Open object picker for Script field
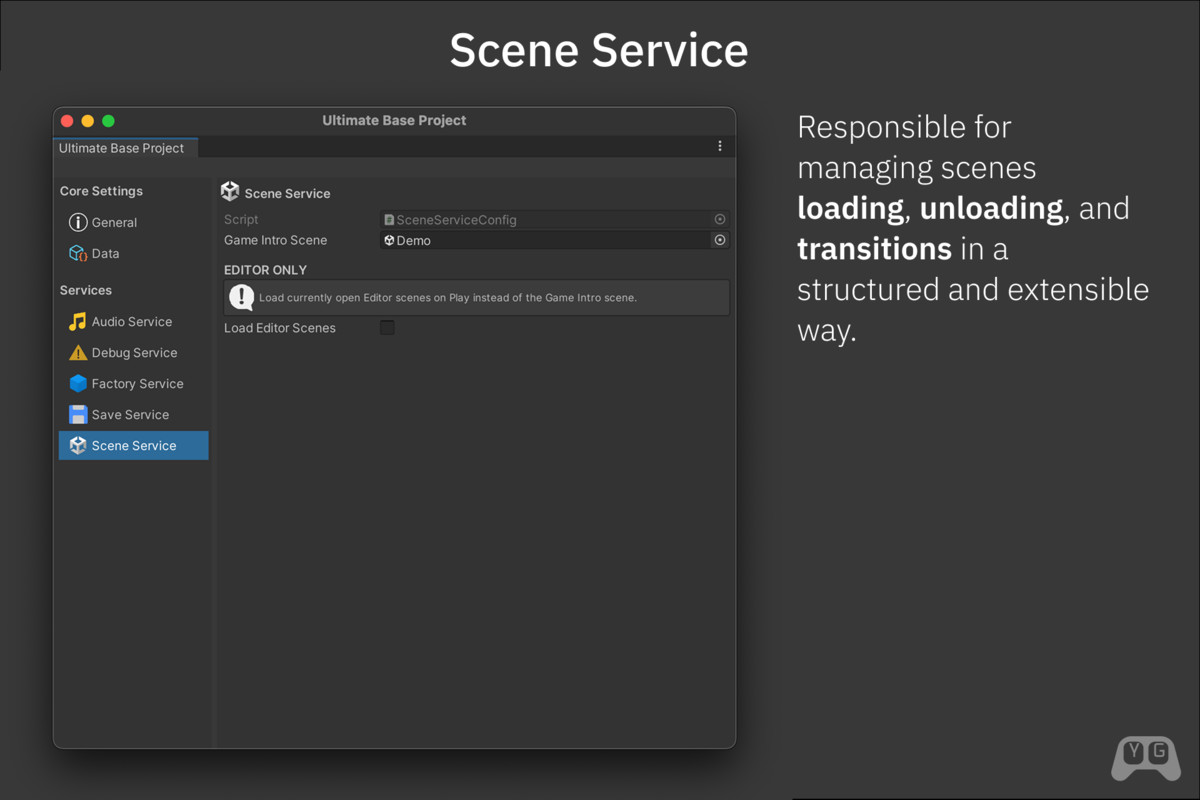 (719, 219)
